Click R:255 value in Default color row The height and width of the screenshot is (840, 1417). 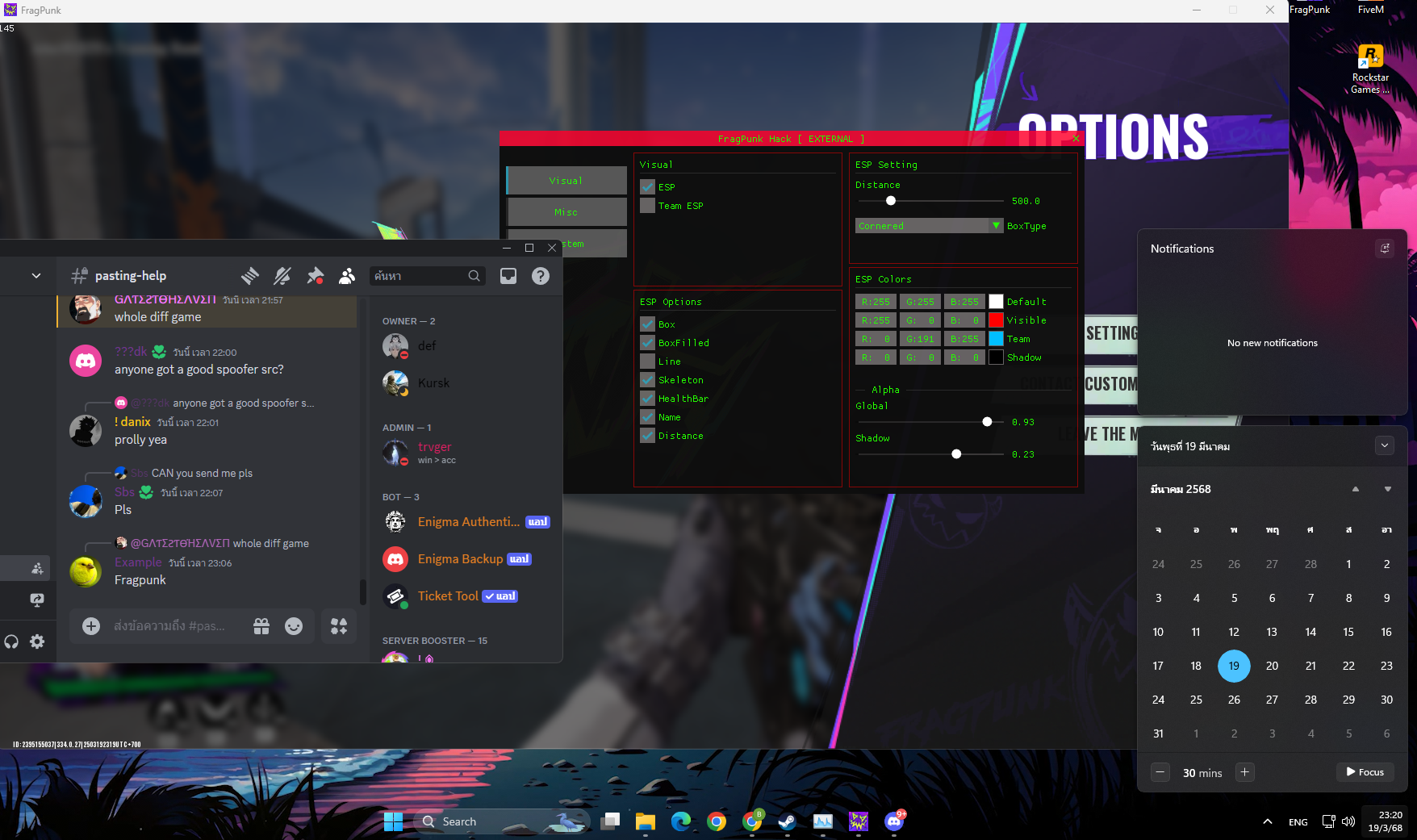click(x=876, y=302)
